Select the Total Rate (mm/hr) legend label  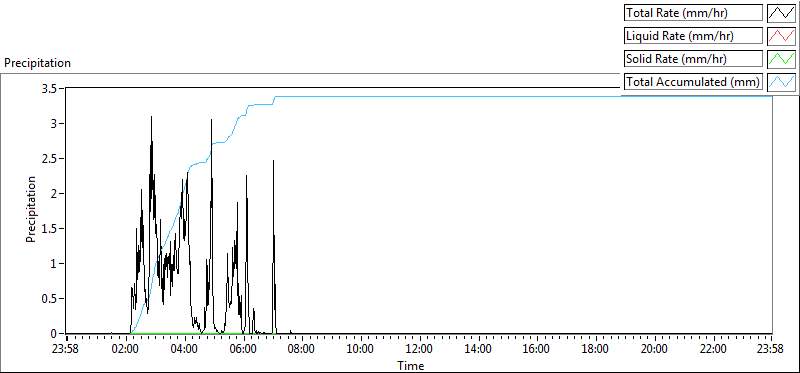point(693,13)
